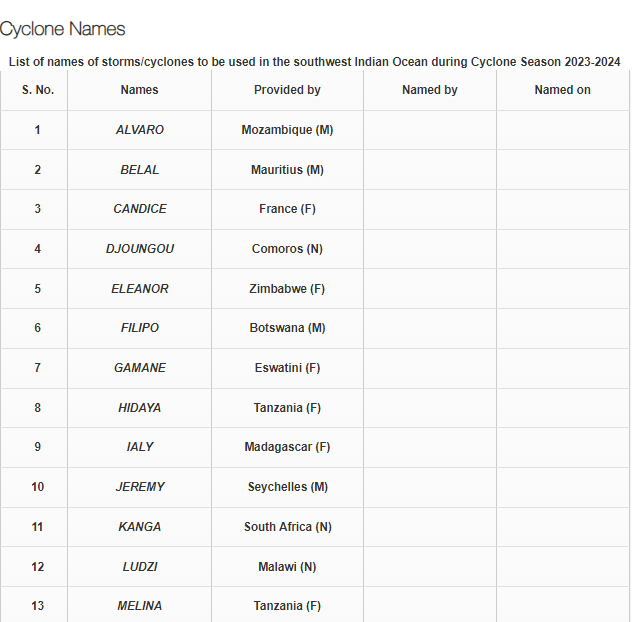Click the BELAL name cell
Screen dimensions: 635x622
tap(139, 170)
